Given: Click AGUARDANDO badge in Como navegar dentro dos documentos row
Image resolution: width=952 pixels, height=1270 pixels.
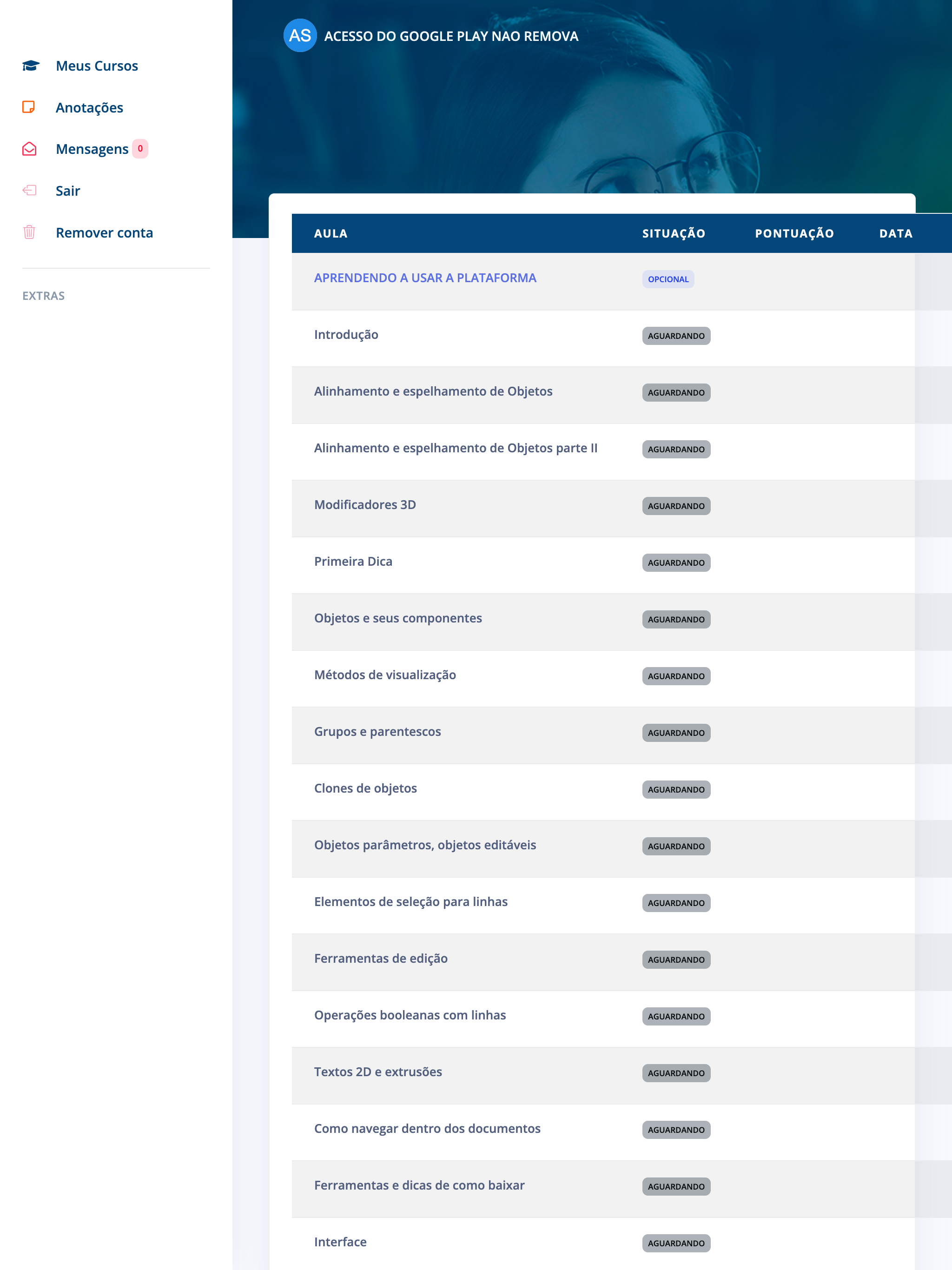Looking at the screenshot, I should pyautogui.click(x=676, y=1130).
